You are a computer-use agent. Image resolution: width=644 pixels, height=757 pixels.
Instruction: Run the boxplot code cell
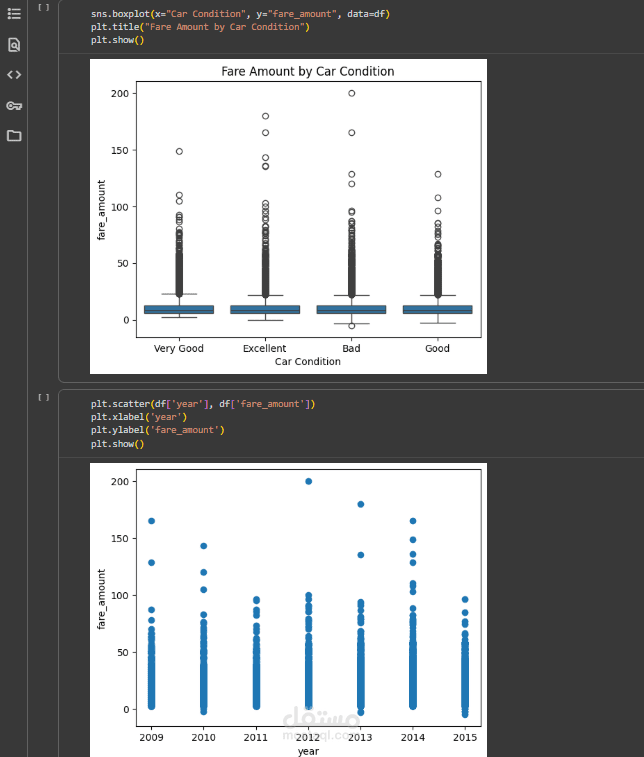44,7
